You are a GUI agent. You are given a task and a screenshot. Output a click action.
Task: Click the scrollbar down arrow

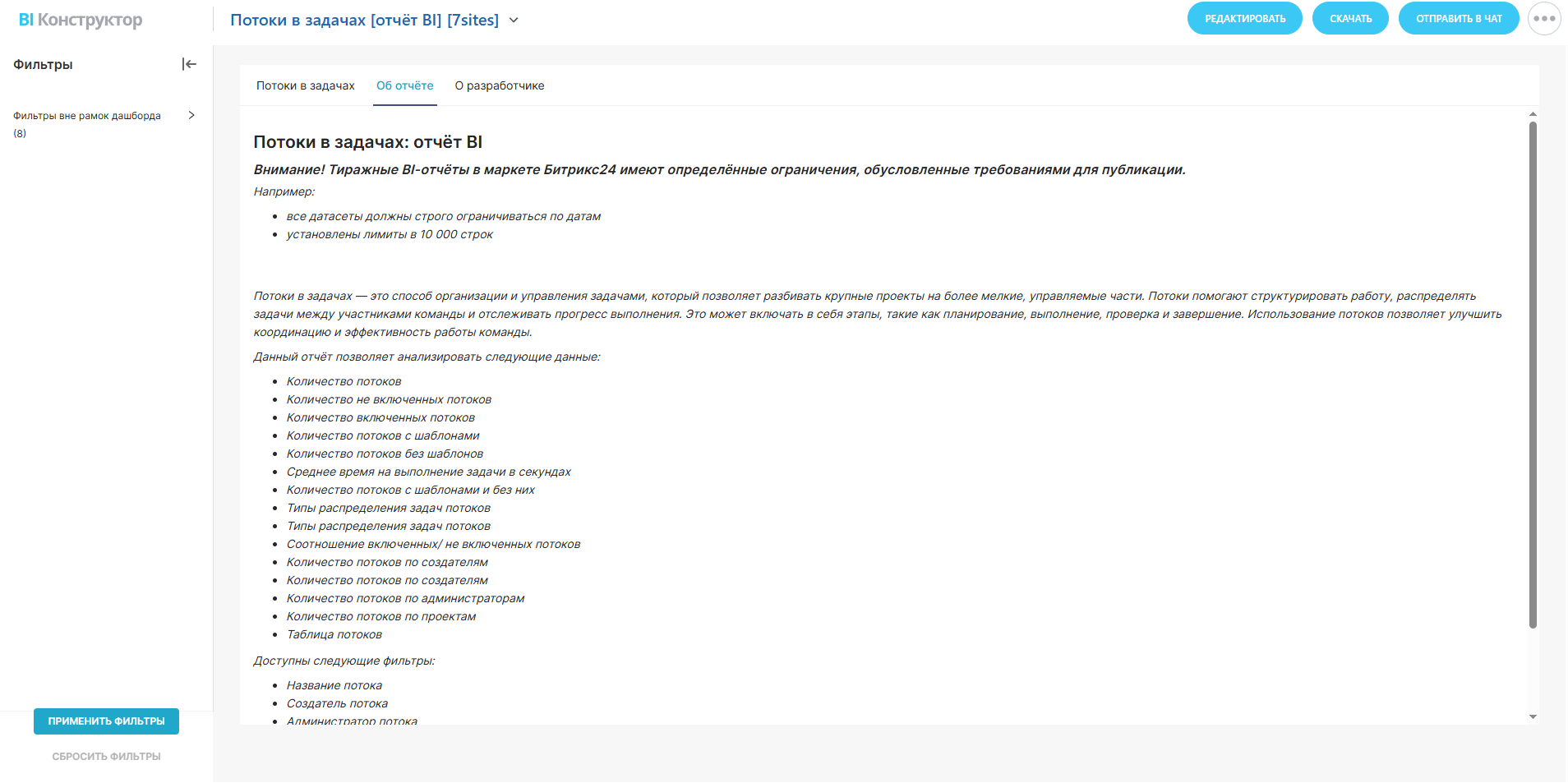click(1533, 716)
